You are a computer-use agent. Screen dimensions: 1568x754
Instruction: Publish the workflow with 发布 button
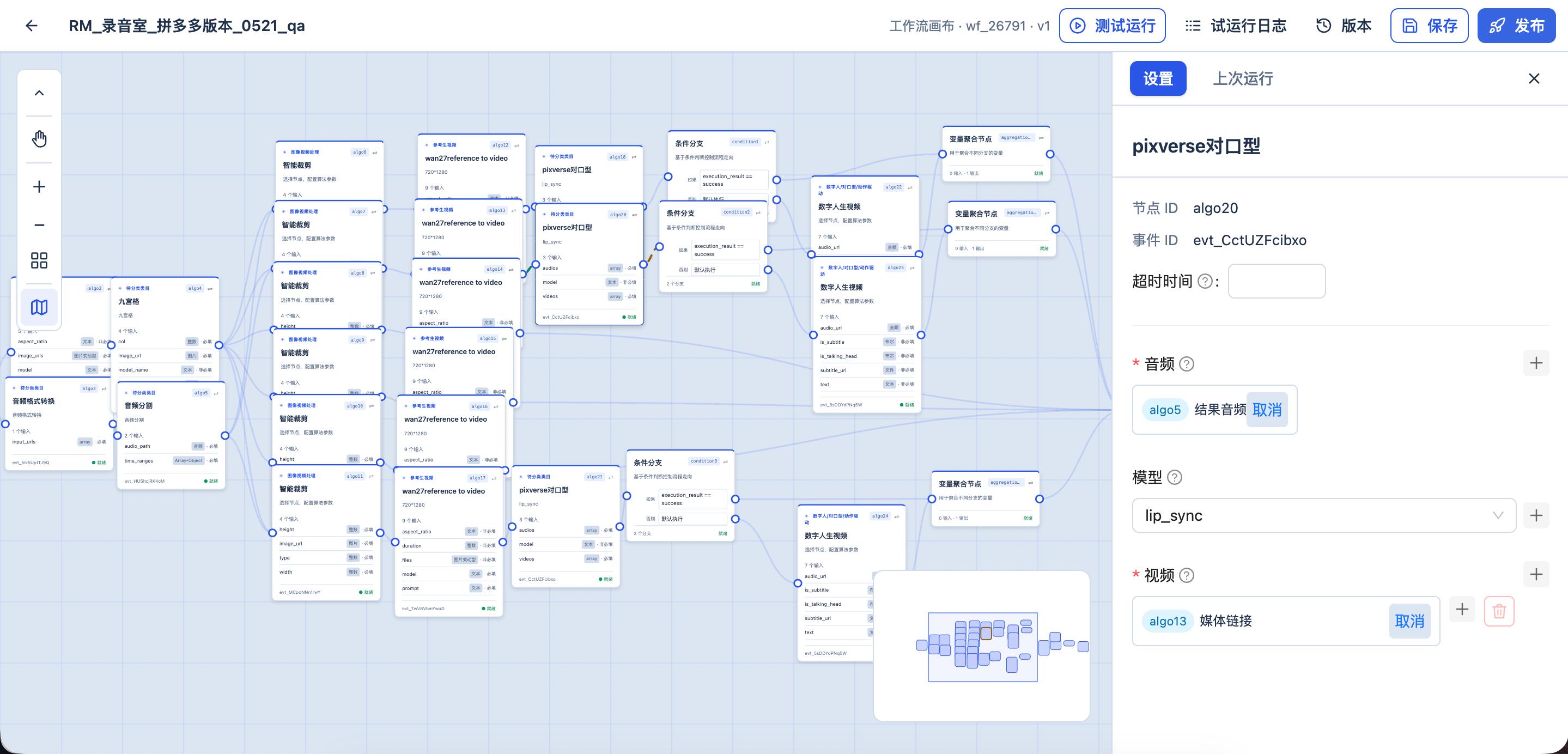pos(1516,26)
